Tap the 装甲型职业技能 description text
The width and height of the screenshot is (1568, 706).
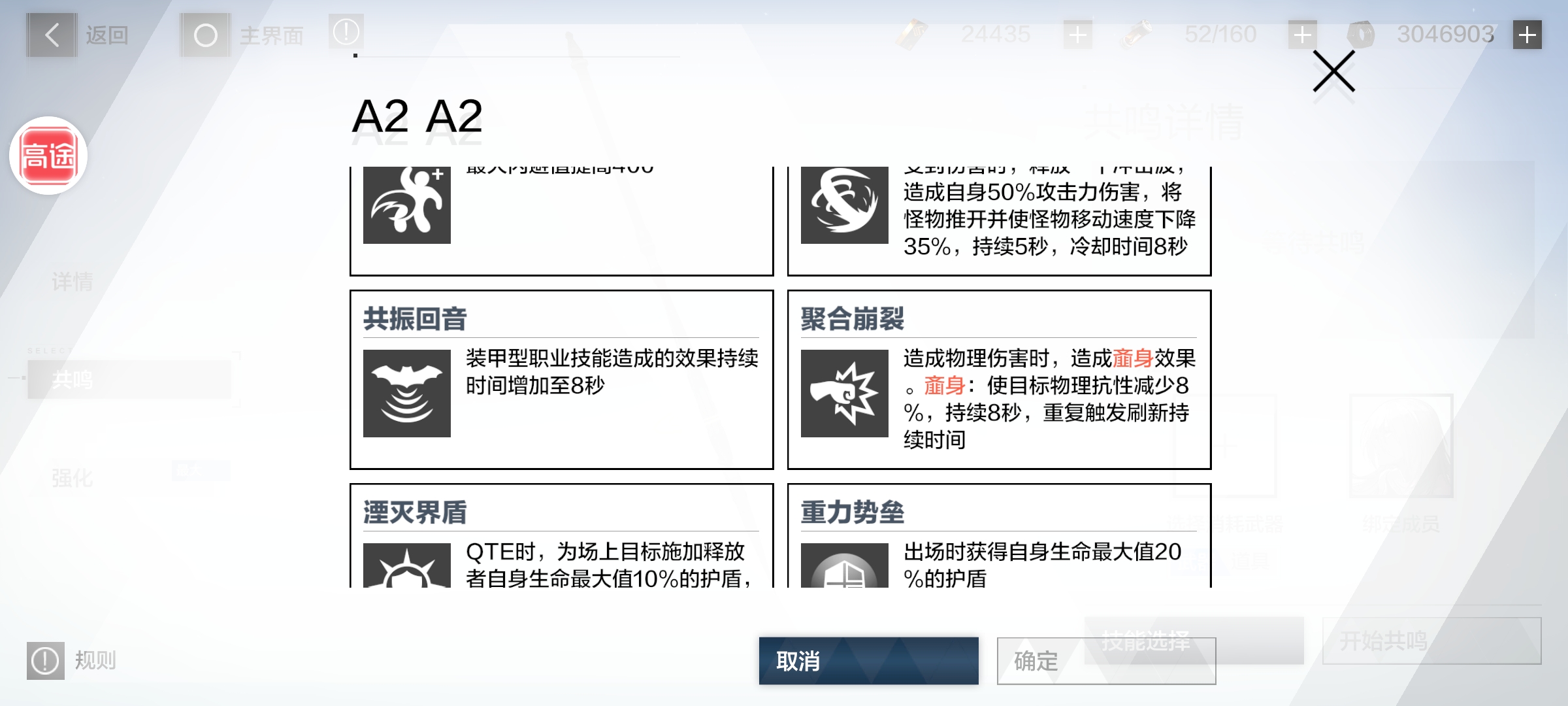[612, 372]
